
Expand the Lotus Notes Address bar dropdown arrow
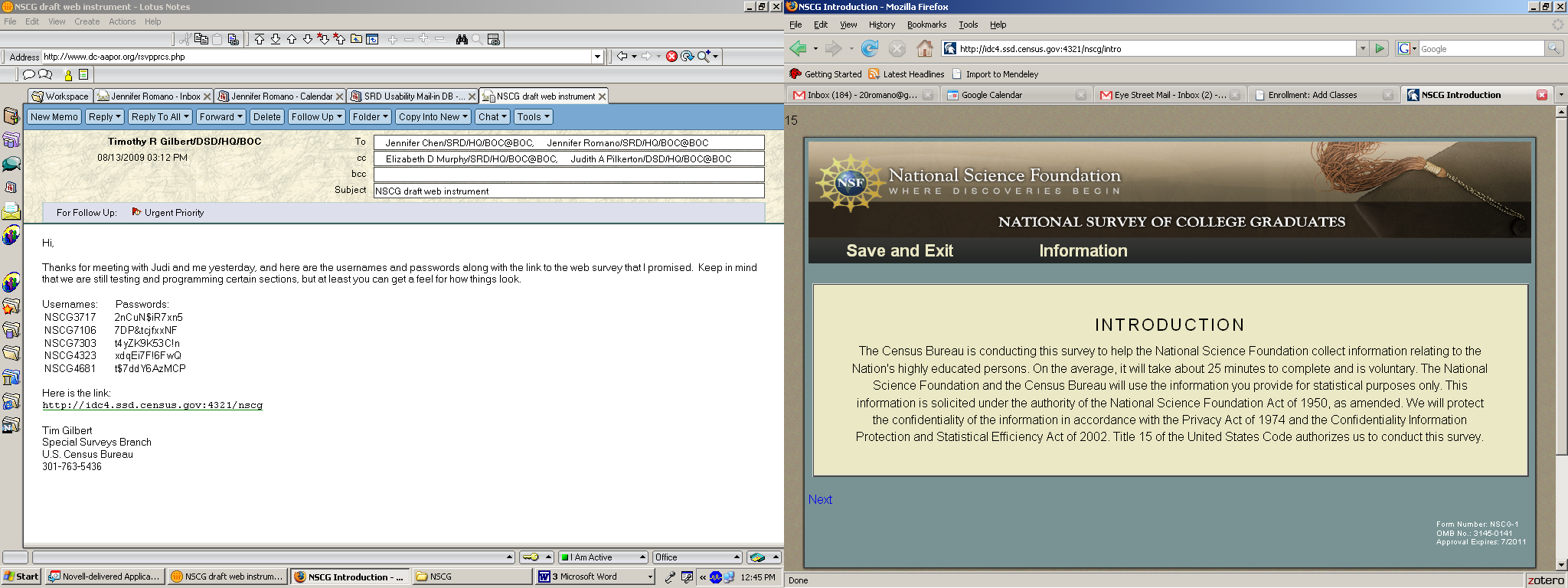(597, 57)
